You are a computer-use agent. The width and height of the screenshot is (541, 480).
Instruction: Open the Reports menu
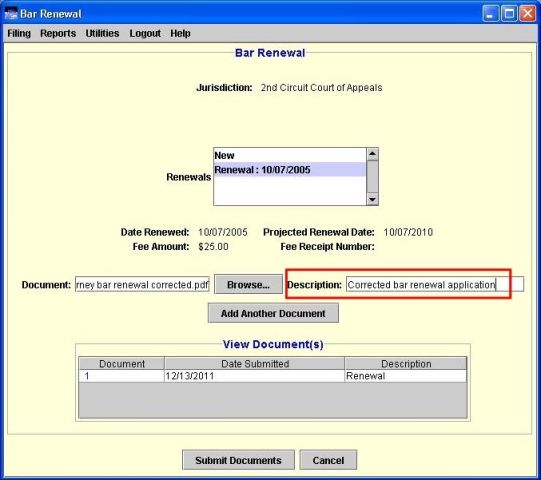tap(58, 33)
